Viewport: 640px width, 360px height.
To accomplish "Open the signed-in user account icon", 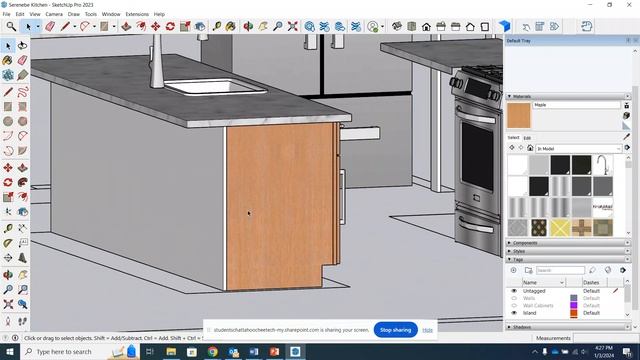I will pos(373,27).
